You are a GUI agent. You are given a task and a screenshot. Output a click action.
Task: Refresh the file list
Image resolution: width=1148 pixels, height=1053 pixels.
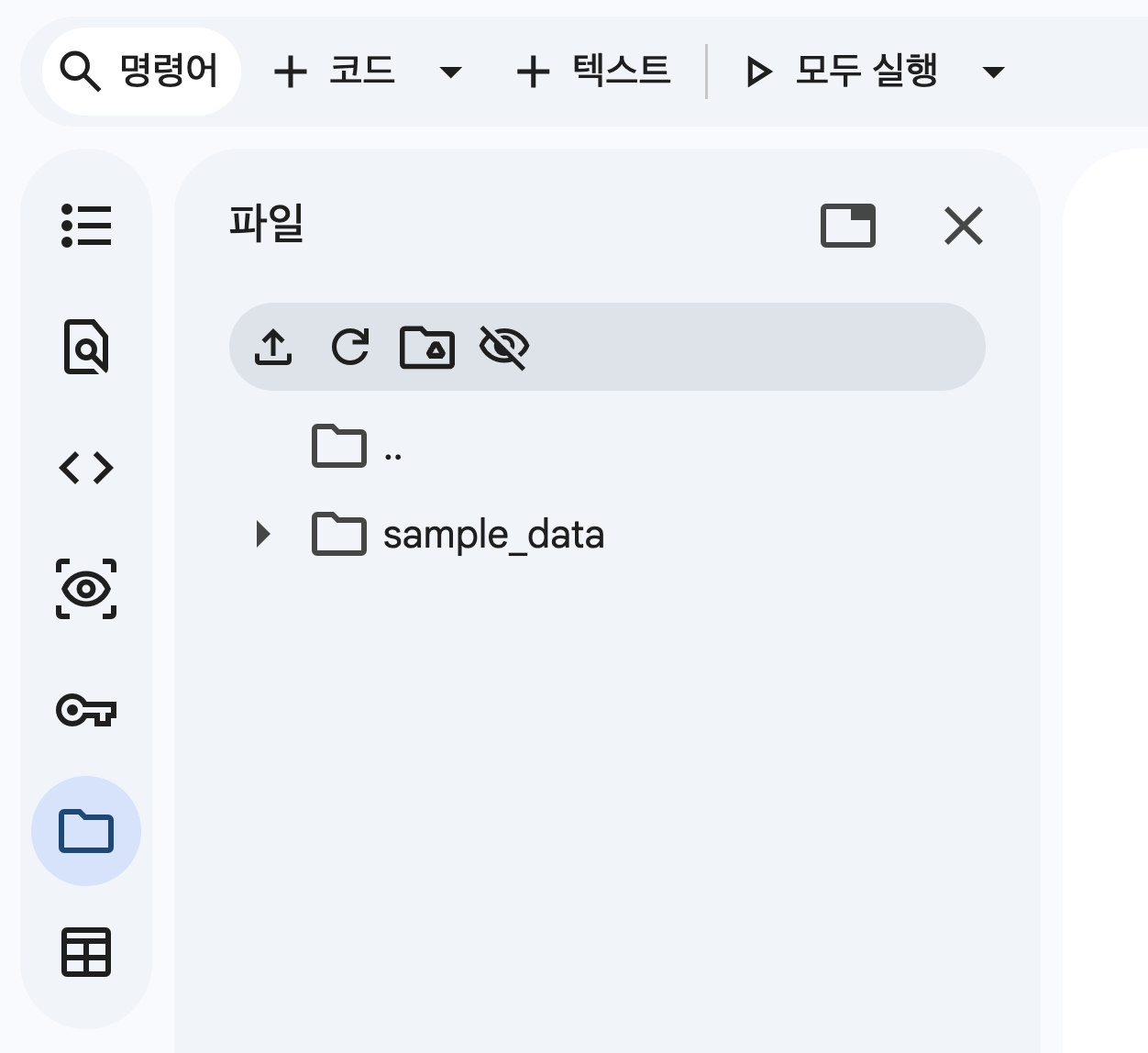tap(350, 347)
